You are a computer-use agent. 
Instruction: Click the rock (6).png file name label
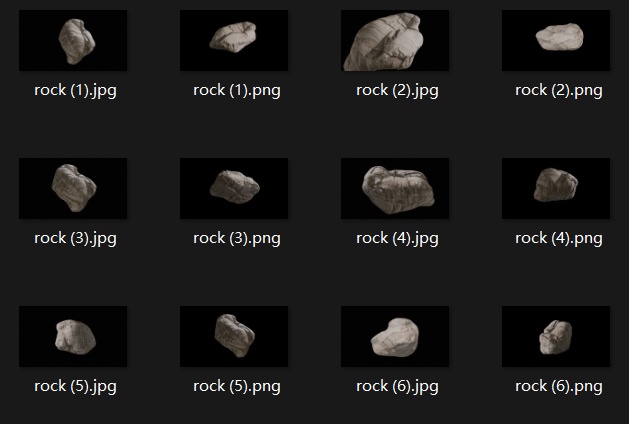pyautogui.click(x=559, y=387)
